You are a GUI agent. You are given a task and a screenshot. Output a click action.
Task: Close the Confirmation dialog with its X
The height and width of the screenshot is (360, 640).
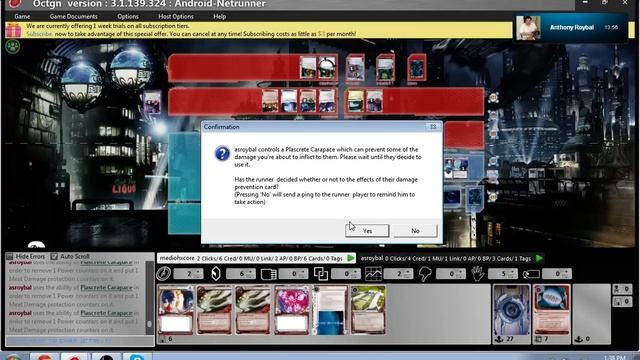pyautogui.click(x=433, y=127)
